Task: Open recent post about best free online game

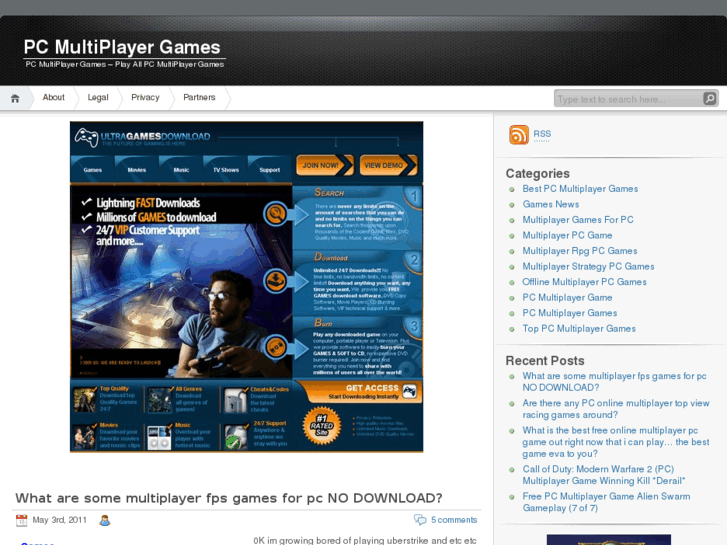Action: click(616, 442)
